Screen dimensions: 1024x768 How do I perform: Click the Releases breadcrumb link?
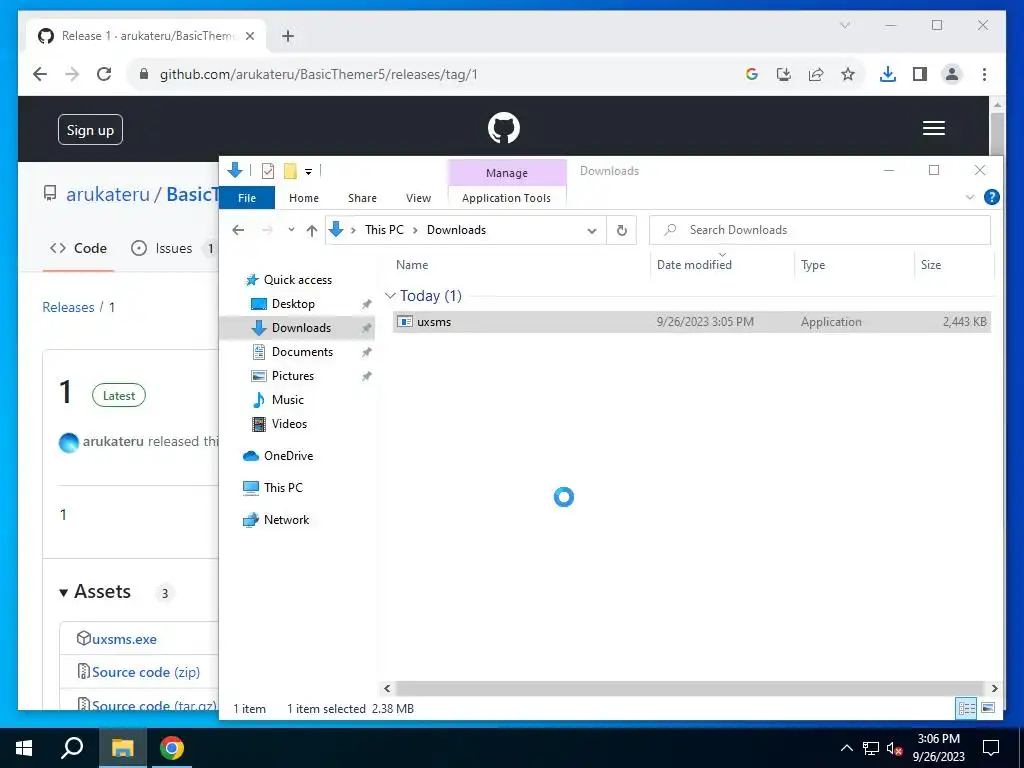[x=68, y=307]
